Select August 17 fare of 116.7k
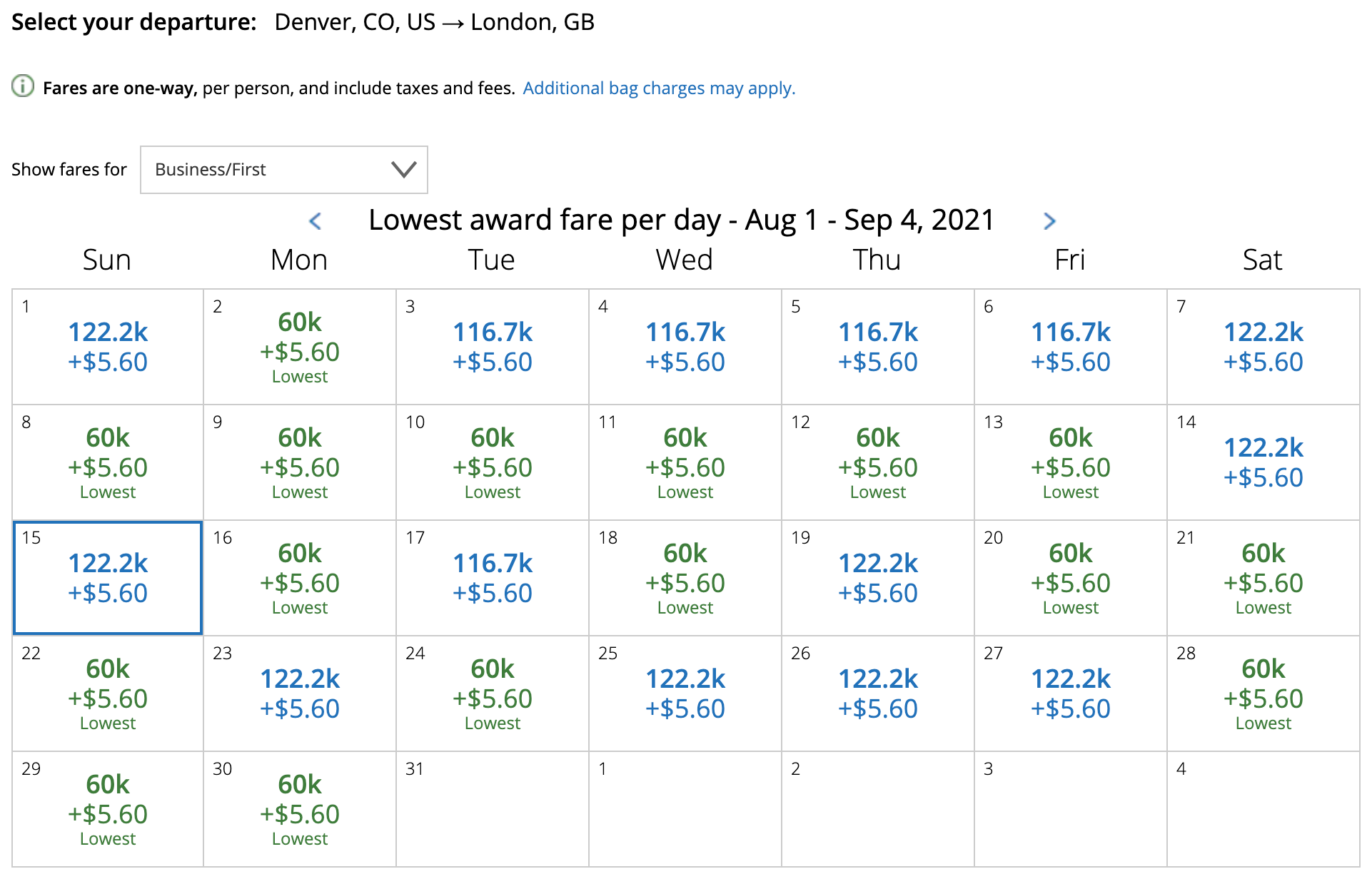Screen dimensions: 1372x879 493,578
